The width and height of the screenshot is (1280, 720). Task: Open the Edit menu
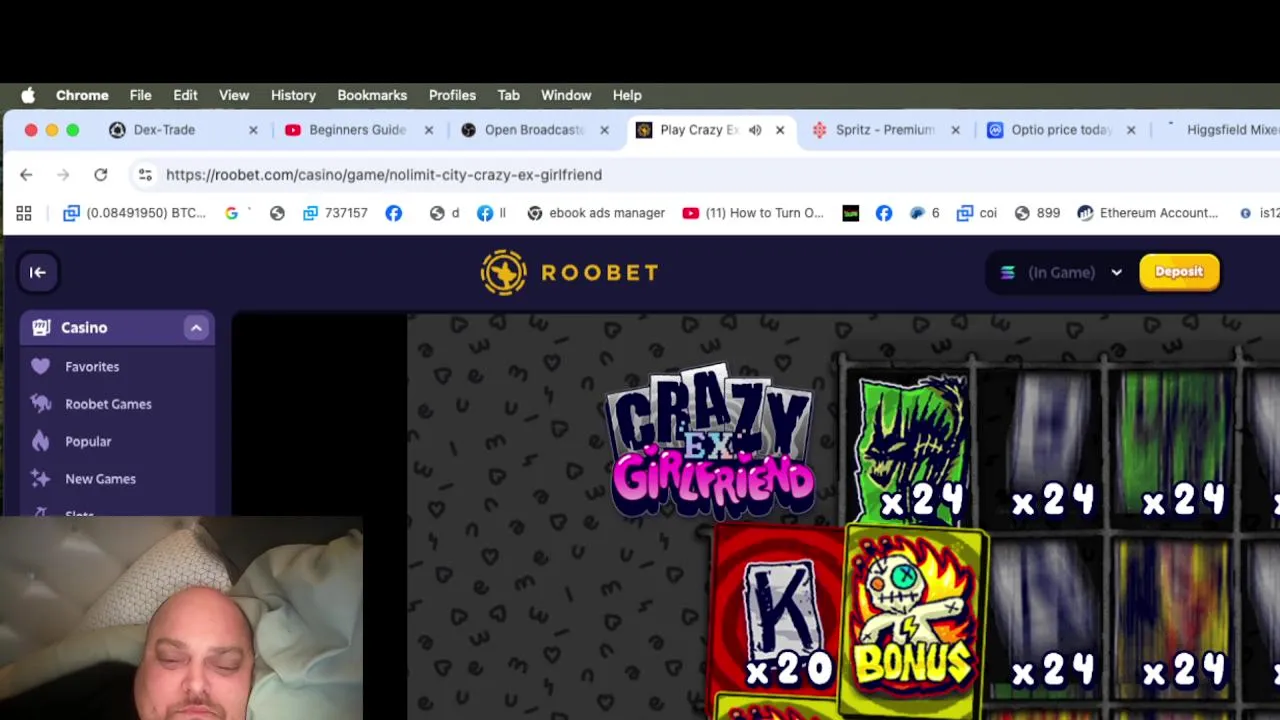pos(185,95)
